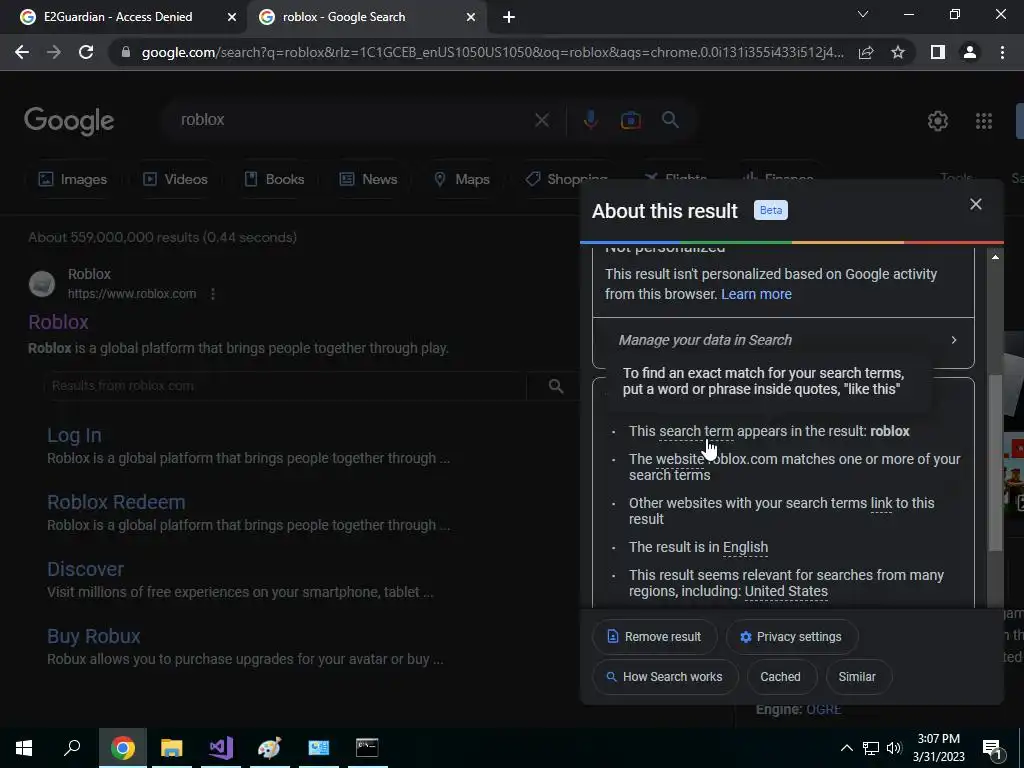Search by image using the camera icon
This screenshot has width=1024, height=768.
[631, 120]
